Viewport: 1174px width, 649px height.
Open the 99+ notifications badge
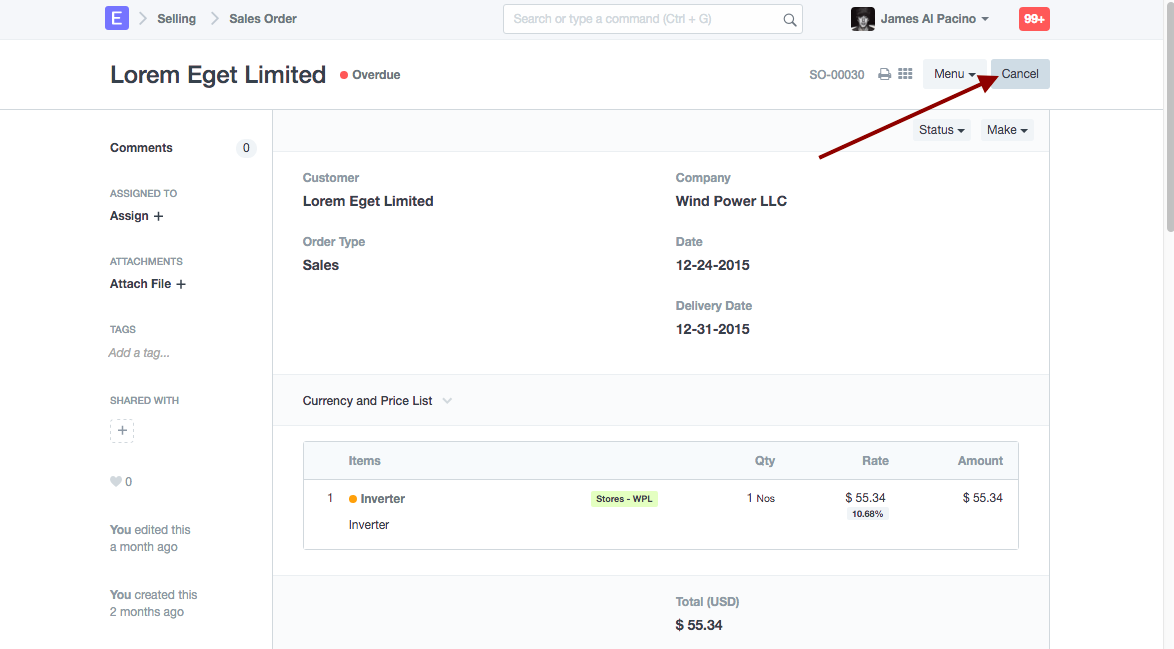click(1034, 19)
